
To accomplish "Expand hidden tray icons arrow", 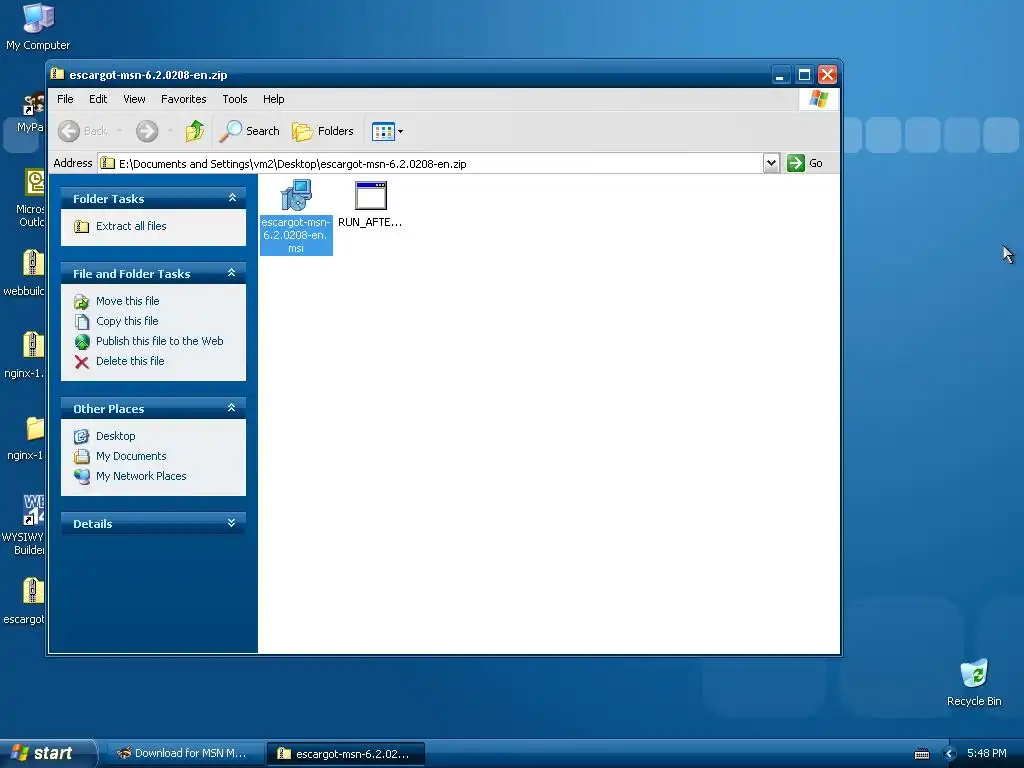I will pyautogui.click(x=950, y=754).
